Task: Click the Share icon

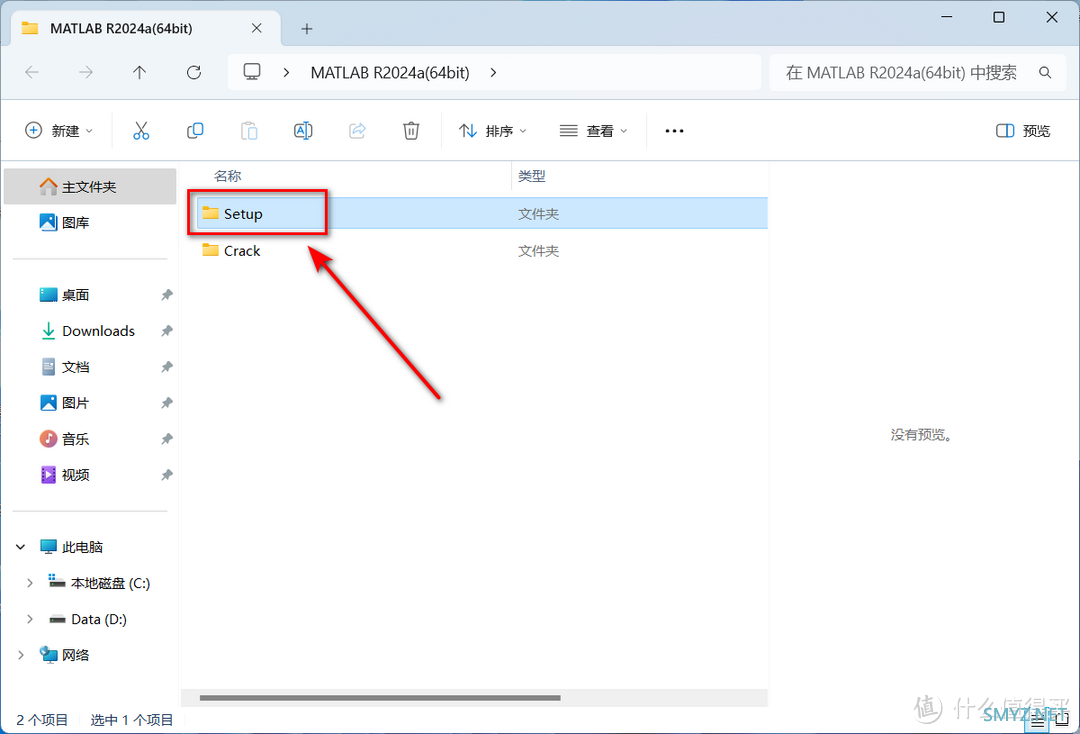Action: pyautogui.click(x=357, y=131)
